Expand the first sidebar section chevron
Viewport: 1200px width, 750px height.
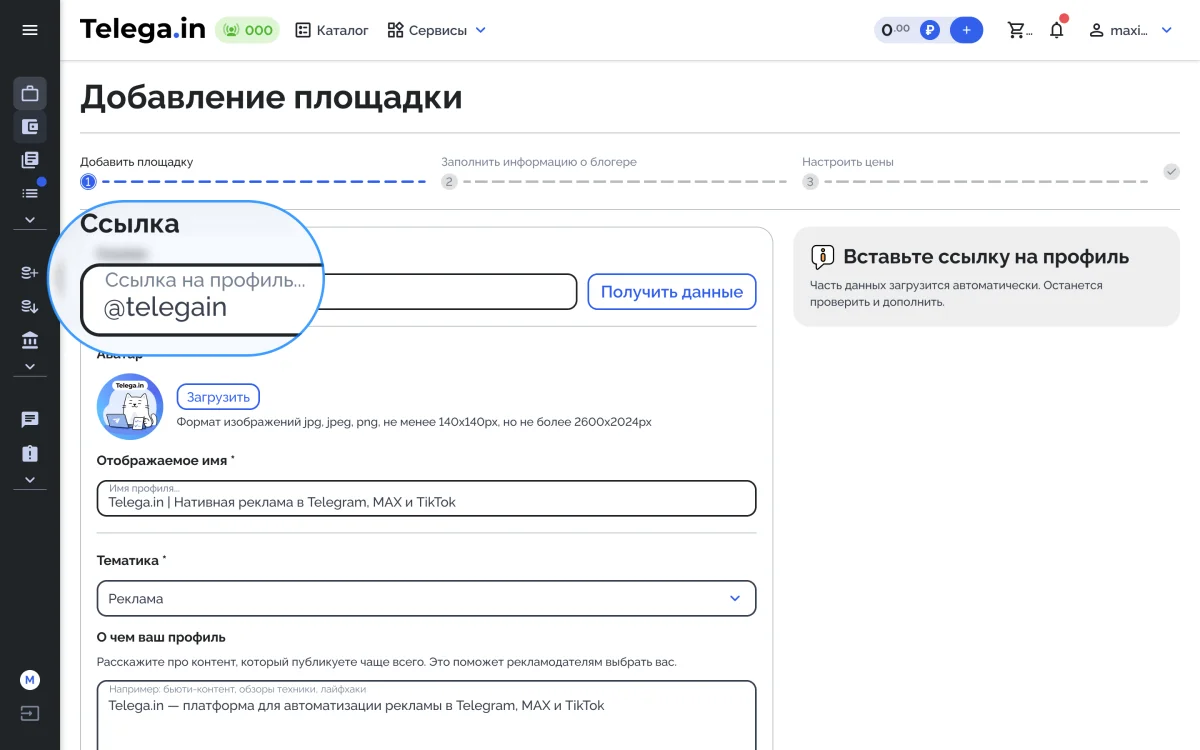[x=30, y=220]
